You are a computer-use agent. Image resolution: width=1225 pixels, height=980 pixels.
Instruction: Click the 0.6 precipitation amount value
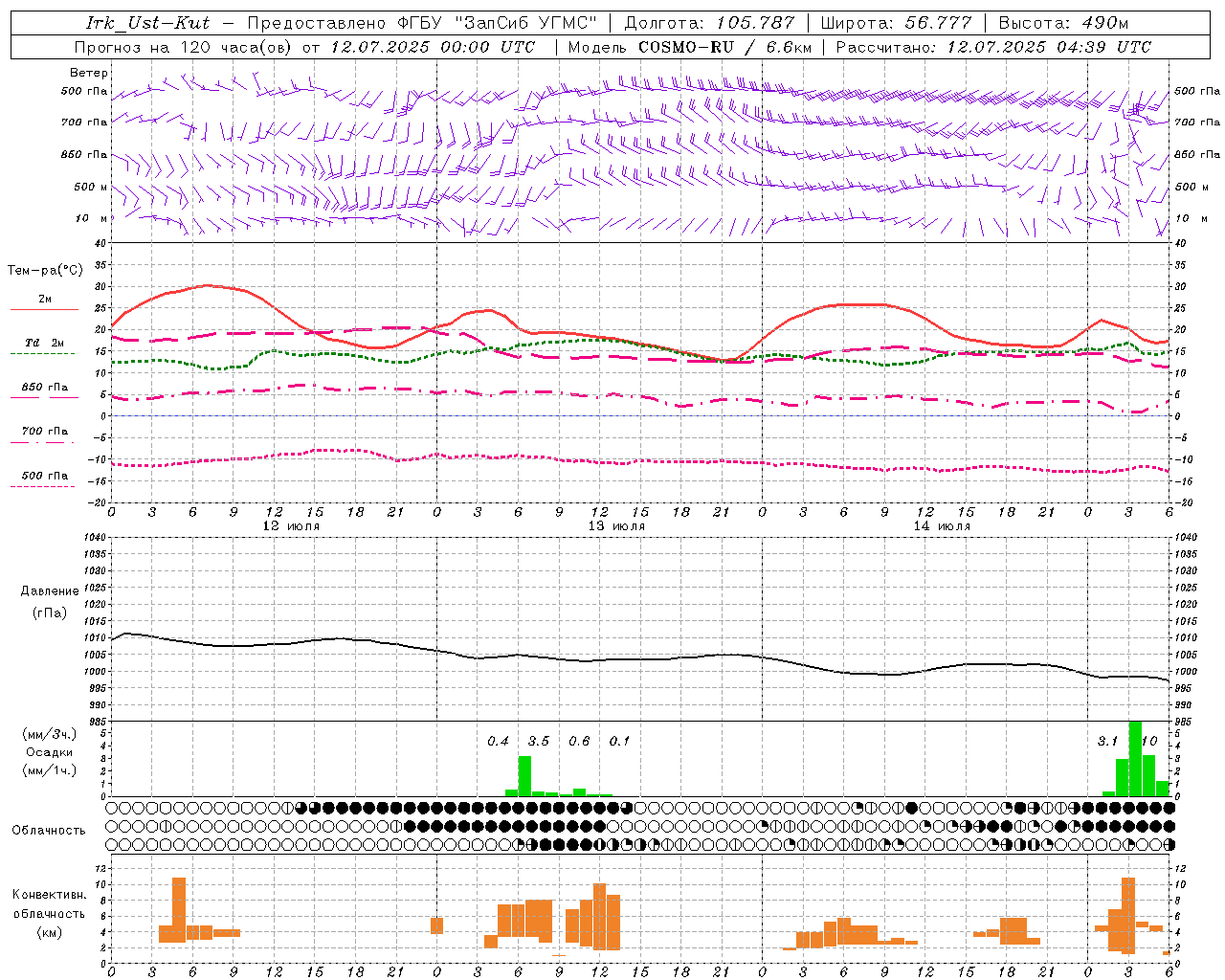[579, 741]
